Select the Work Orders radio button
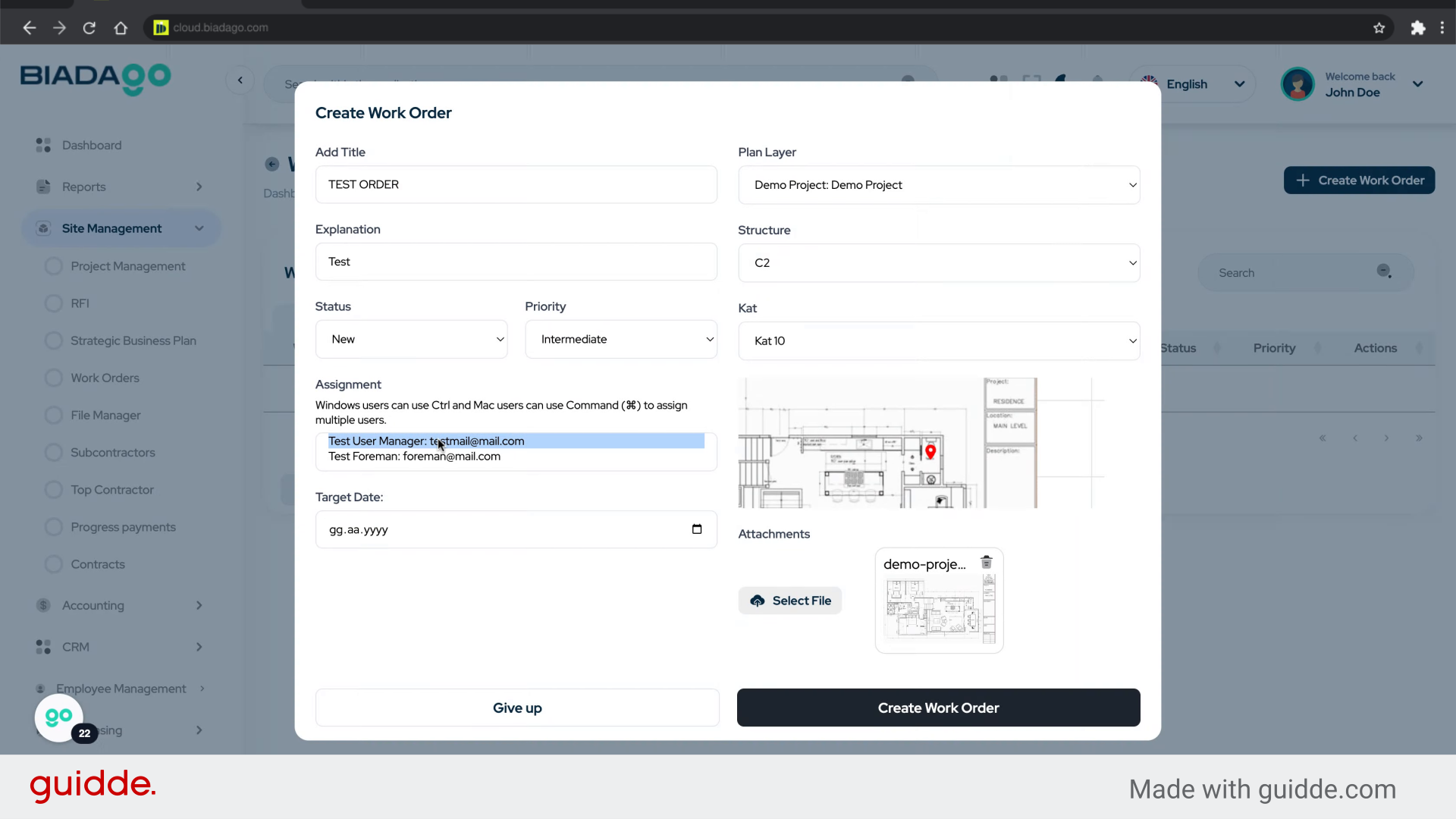The image size is (1456, 819). pyautogui.click(x=53, y=378)
